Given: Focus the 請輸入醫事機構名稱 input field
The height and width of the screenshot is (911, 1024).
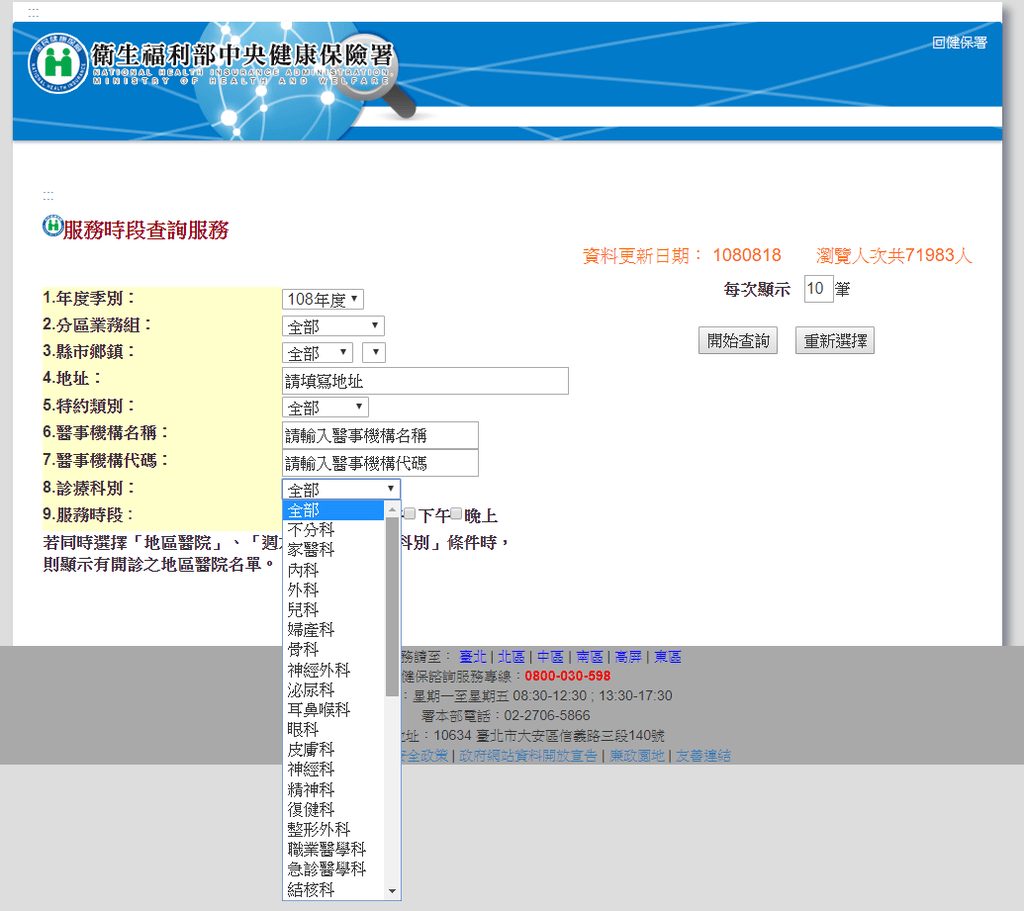Looking at the screenshot, I should pos(380,435).
